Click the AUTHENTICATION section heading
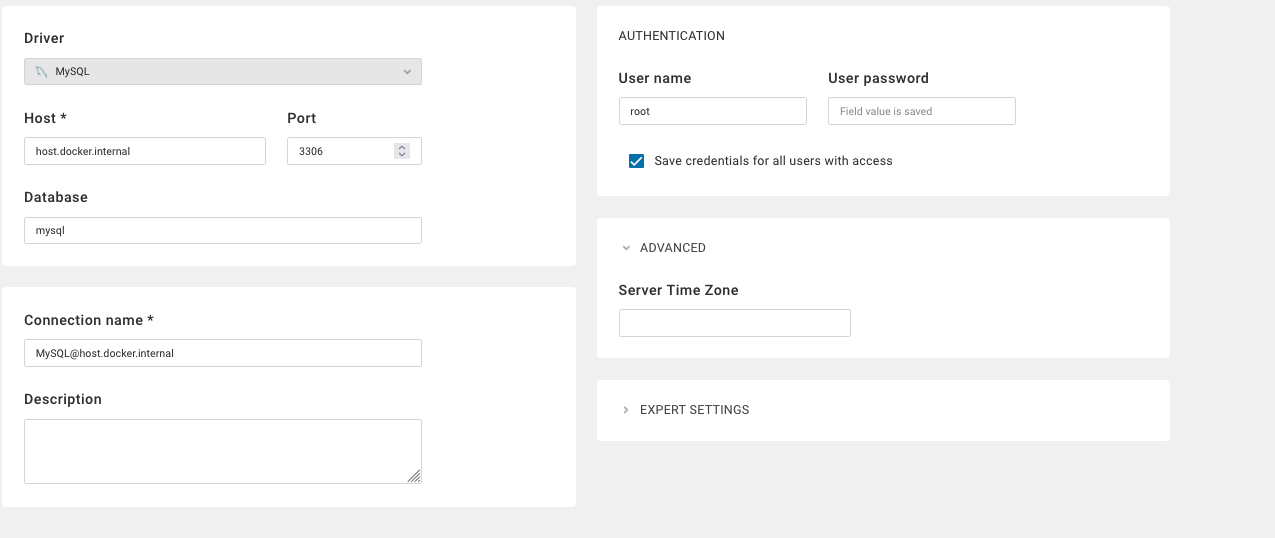The image size is (1275, 538). (x=672, y=36)
